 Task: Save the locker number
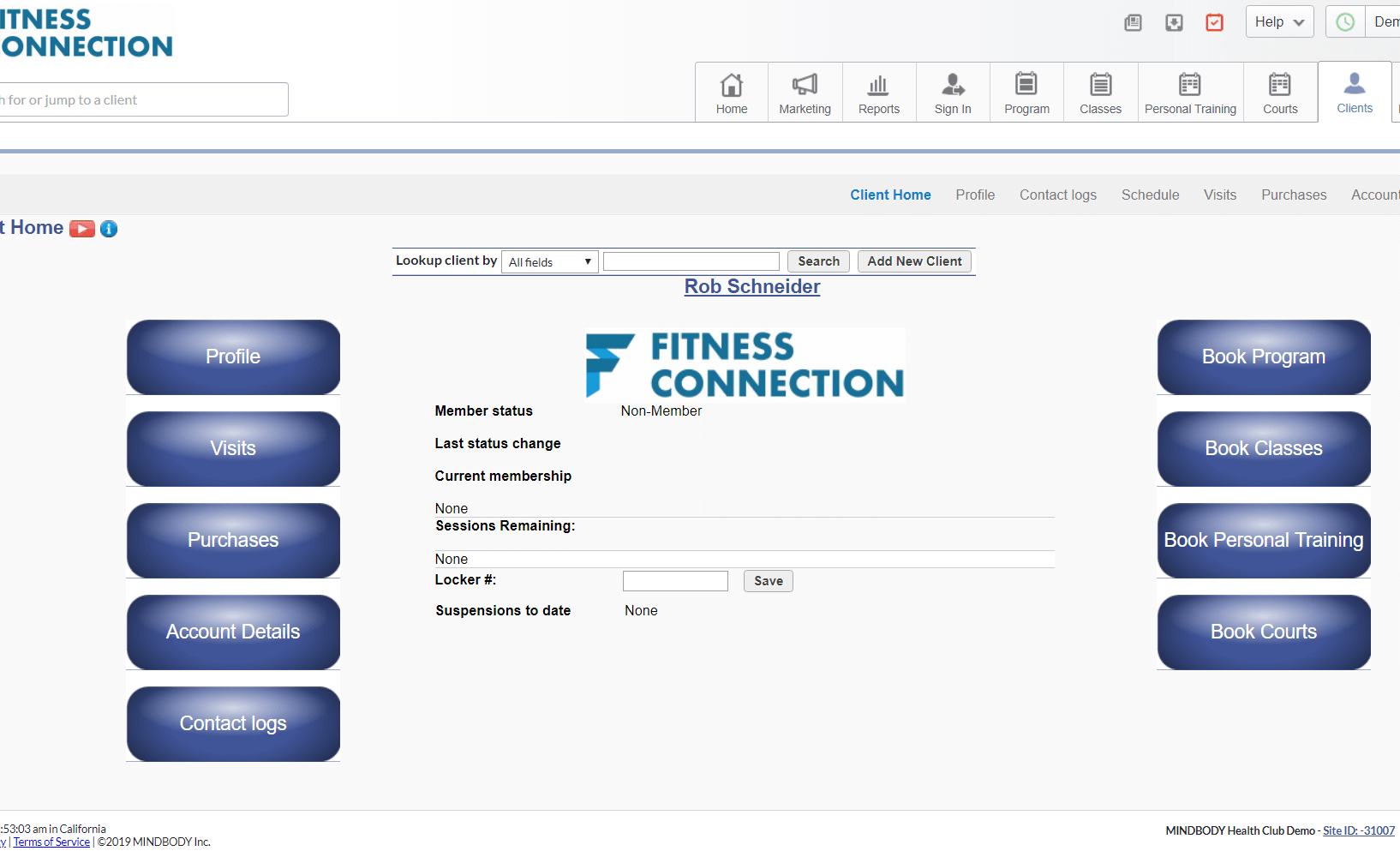768,581
